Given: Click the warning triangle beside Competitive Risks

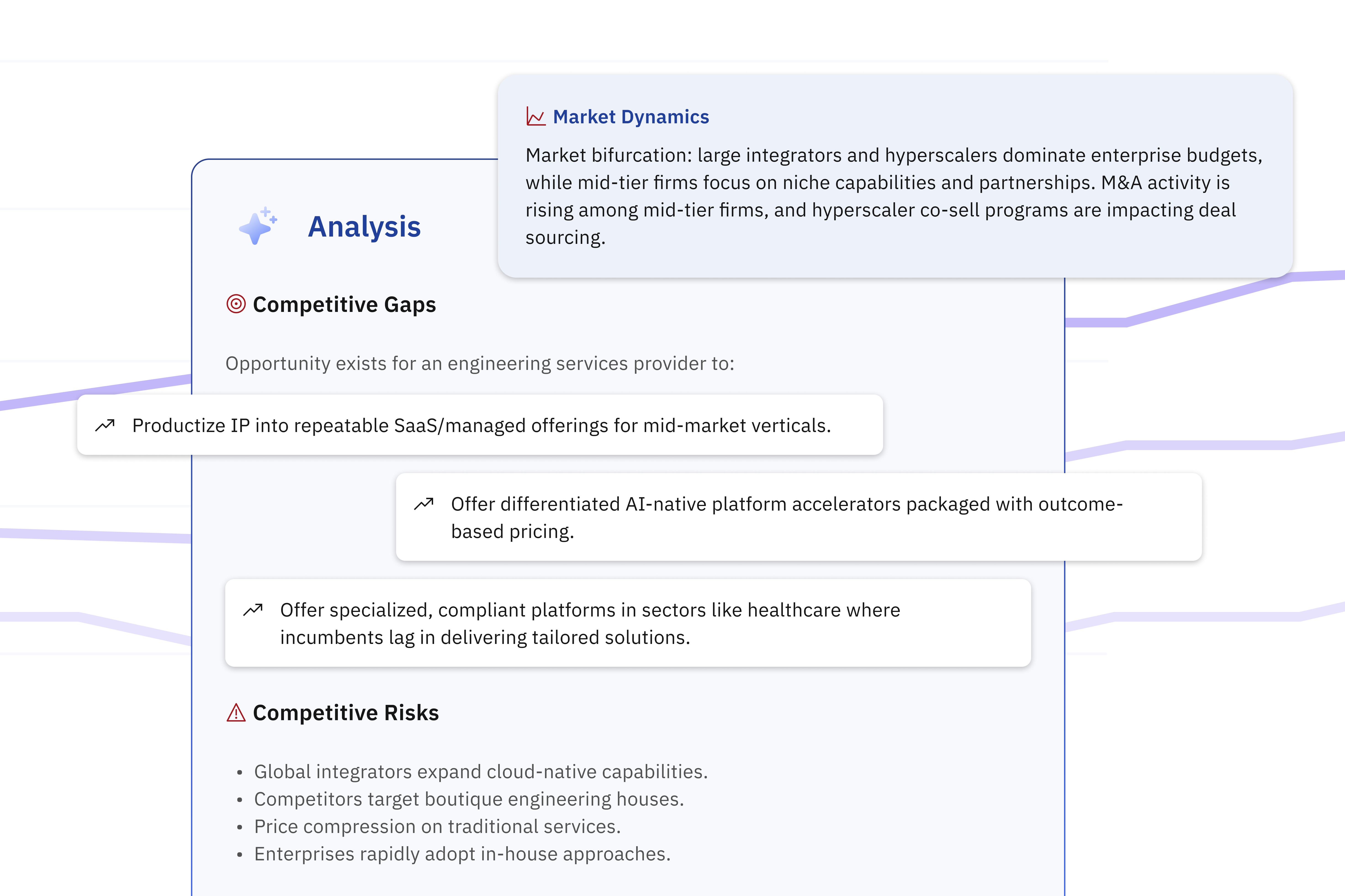Looking at the screenshot, I should click(x=236, y=713).
